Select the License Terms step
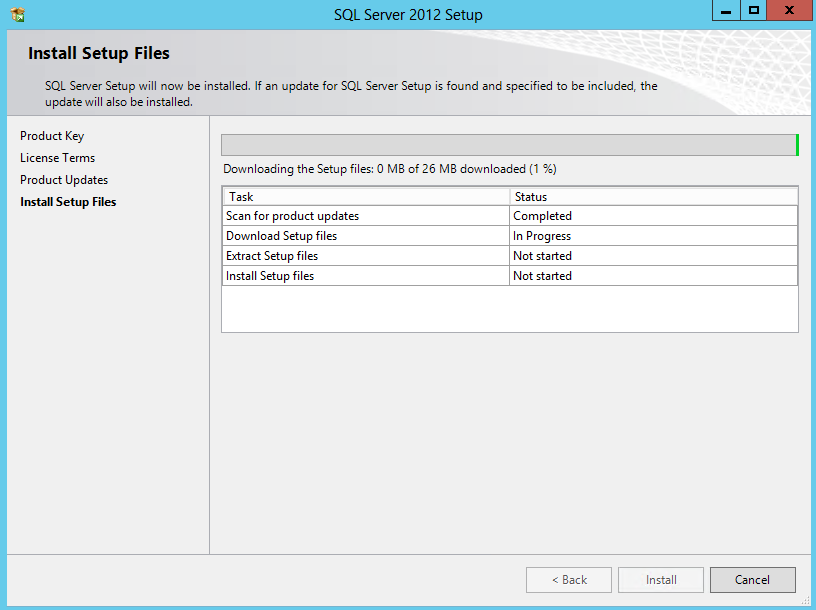 click(x=57, y=158)
